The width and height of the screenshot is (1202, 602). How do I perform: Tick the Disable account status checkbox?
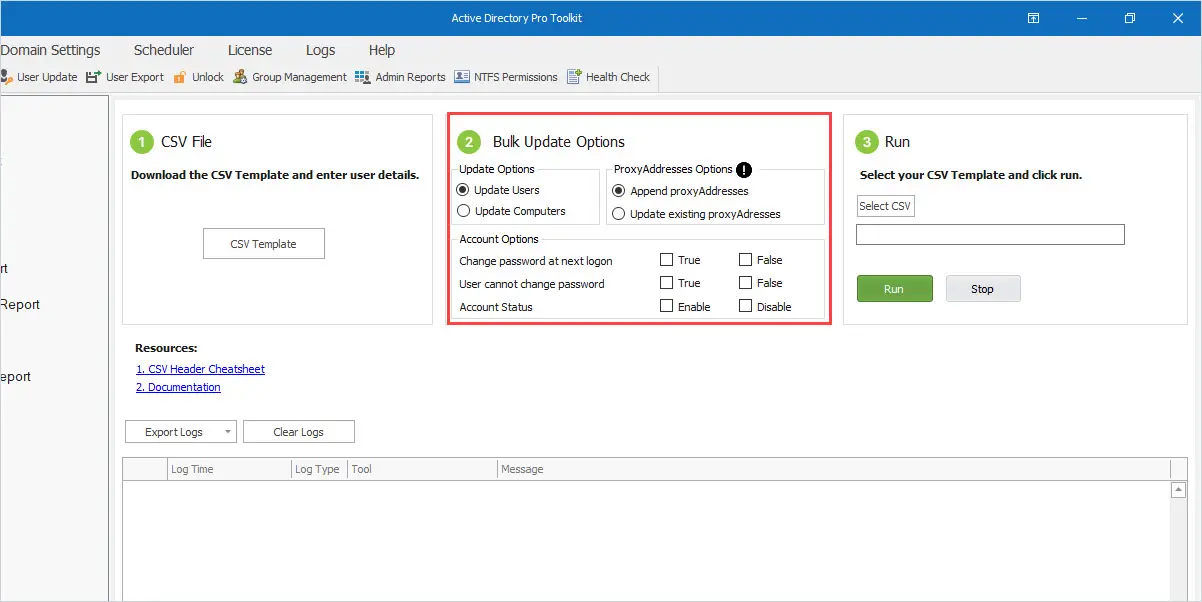[x=745, y=306]
